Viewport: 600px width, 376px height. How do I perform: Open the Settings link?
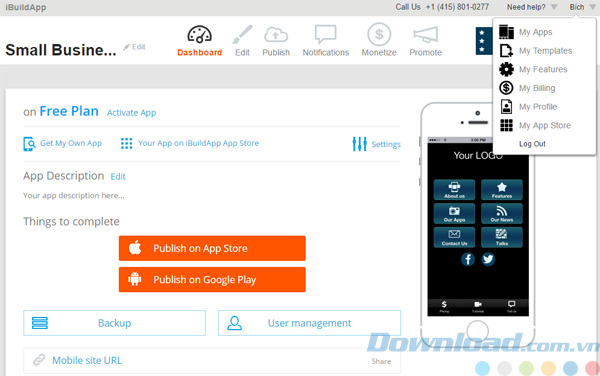[386, 144]
